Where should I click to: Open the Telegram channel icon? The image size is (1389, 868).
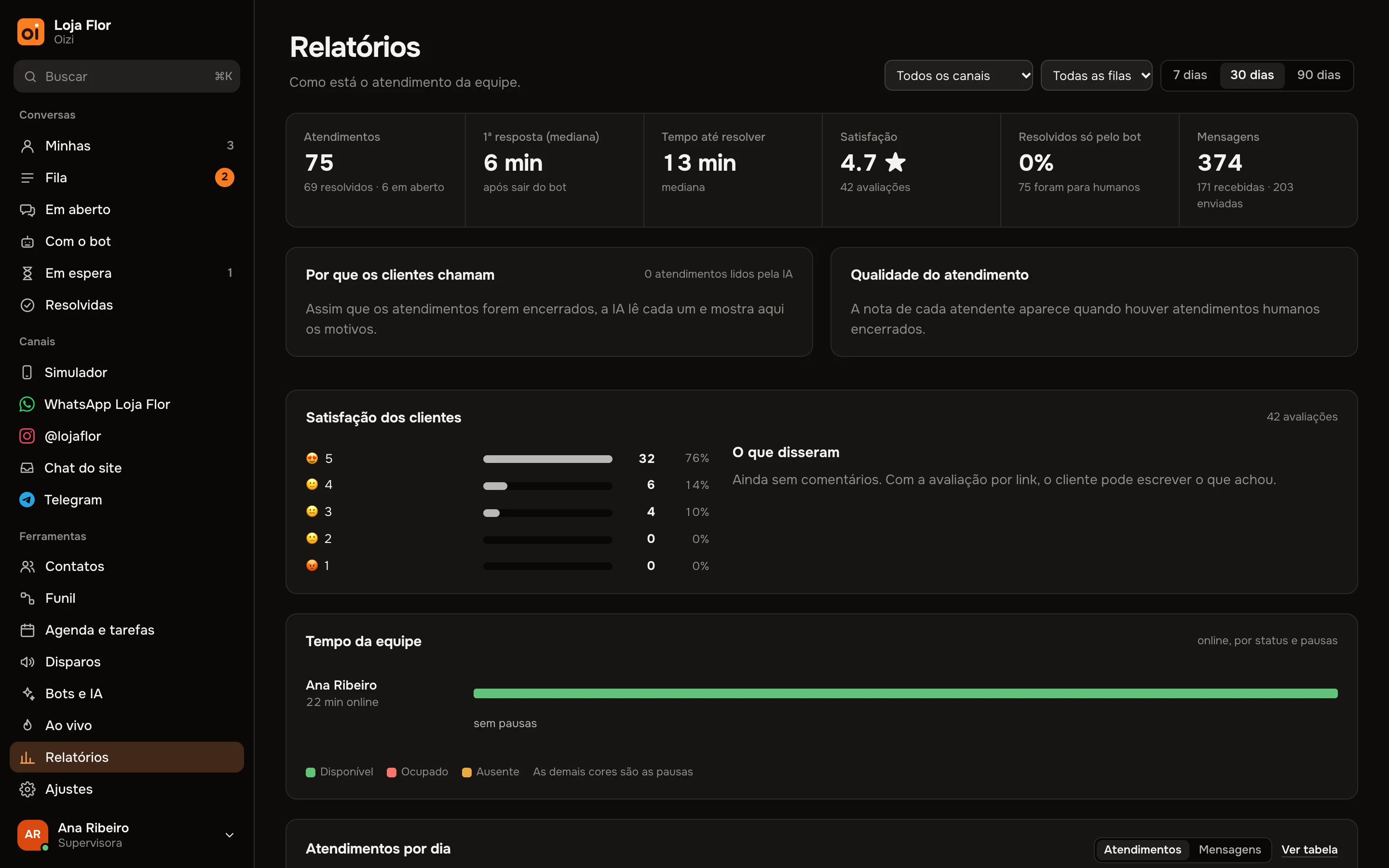27,500
